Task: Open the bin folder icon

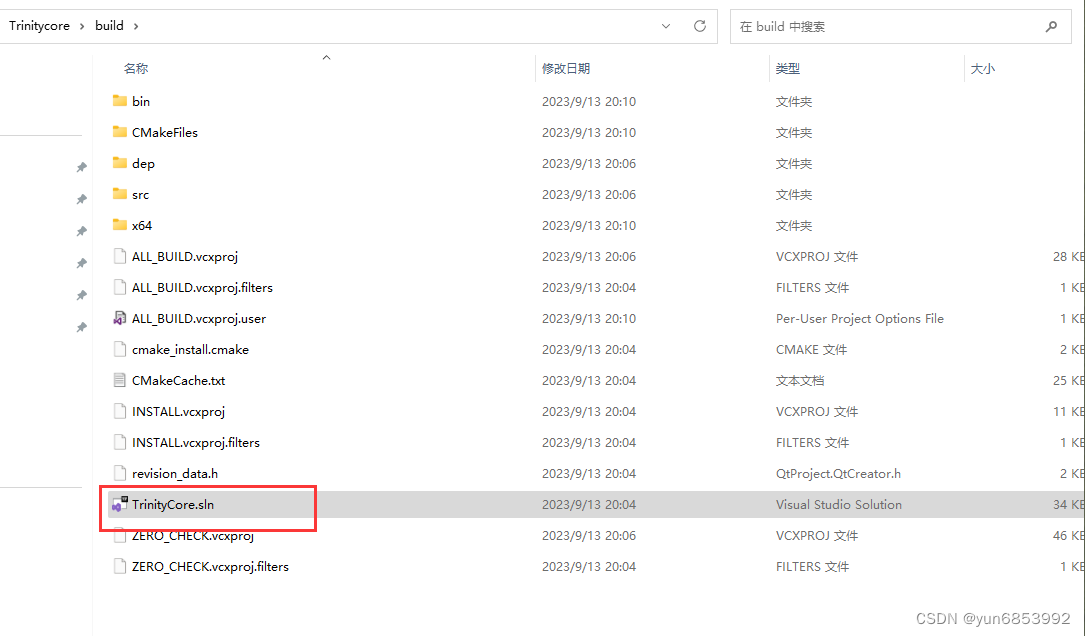Action: coord(120,100)
